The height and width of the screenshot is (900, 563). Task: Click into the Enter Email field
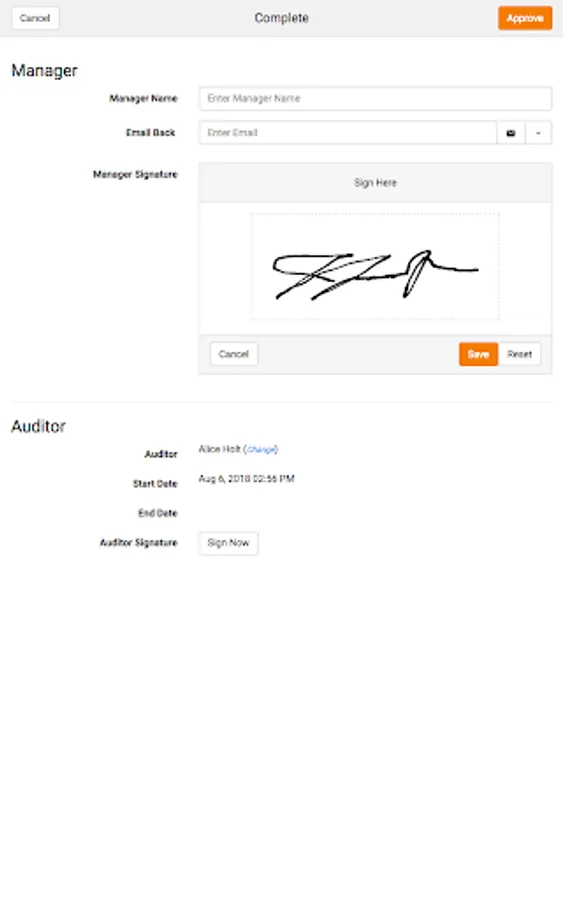point(348,133)
